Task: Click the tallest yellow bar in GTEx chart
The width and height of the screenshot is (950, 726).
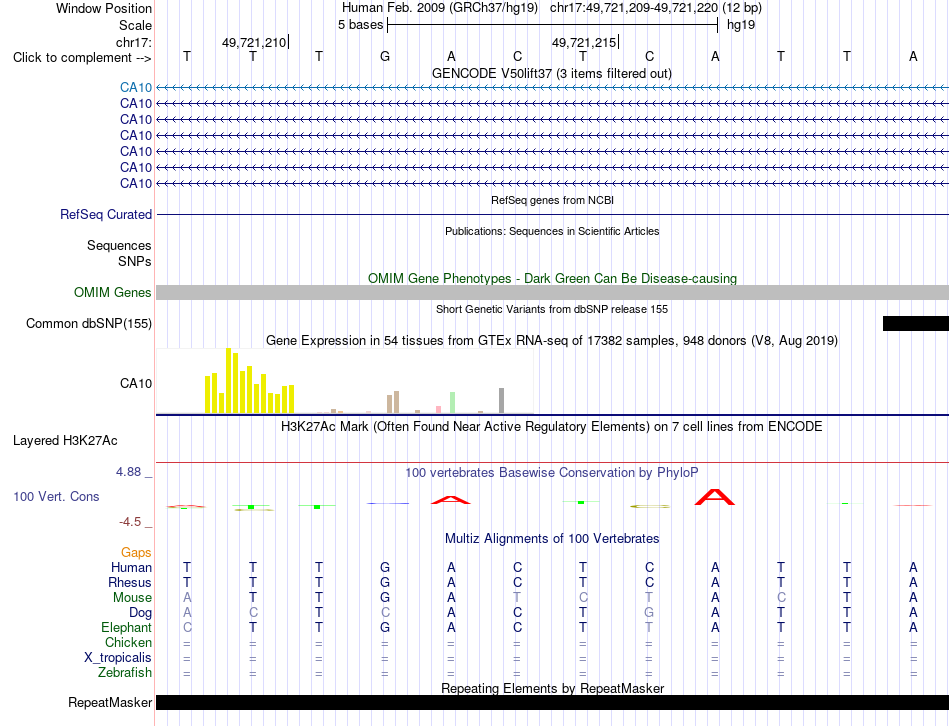Action: pos(229,381)
